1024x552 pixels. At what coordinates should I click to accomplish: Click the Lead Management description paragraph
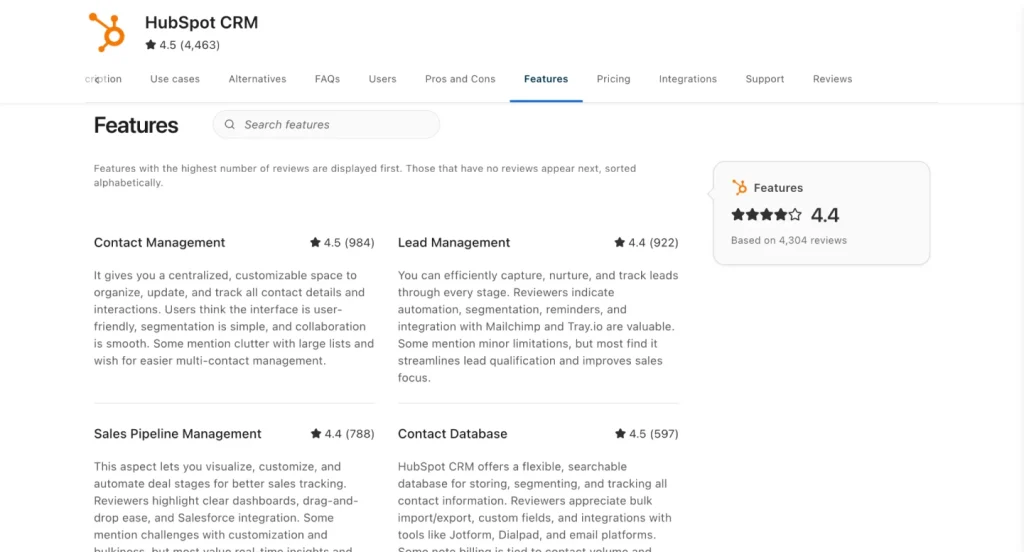pyautogui.click(x=538, y=326)
